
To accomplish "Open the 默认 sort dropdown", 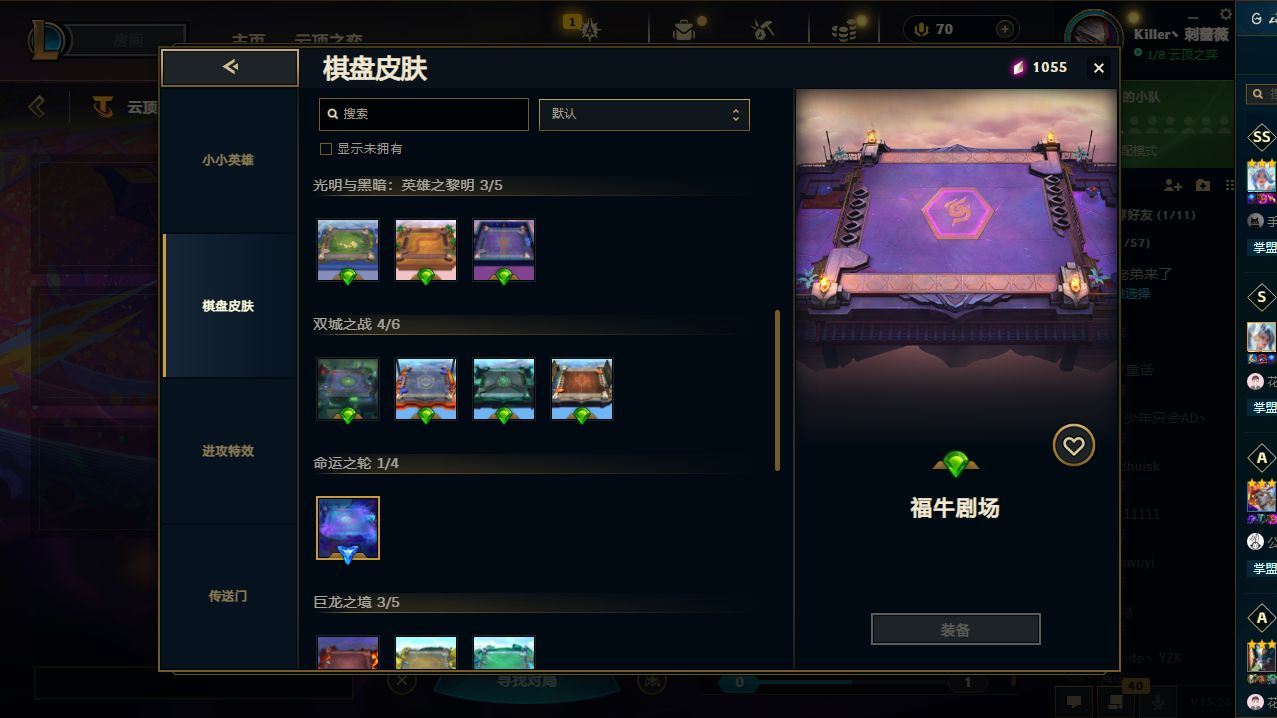I will (644, 114).
